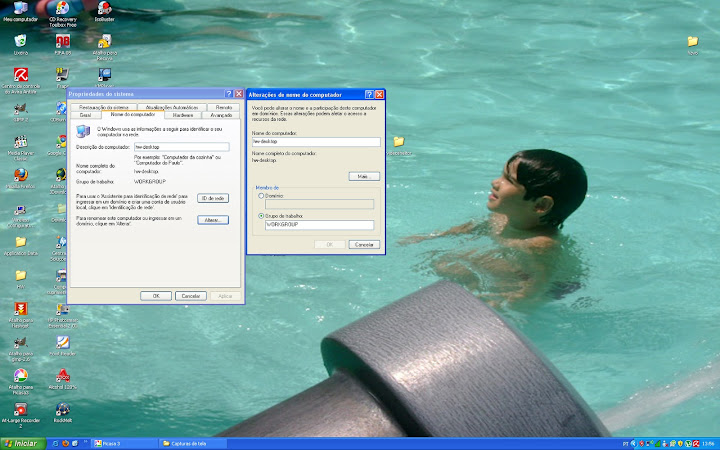Select the Grupo de trabalho radio button

tap(260, 215)
